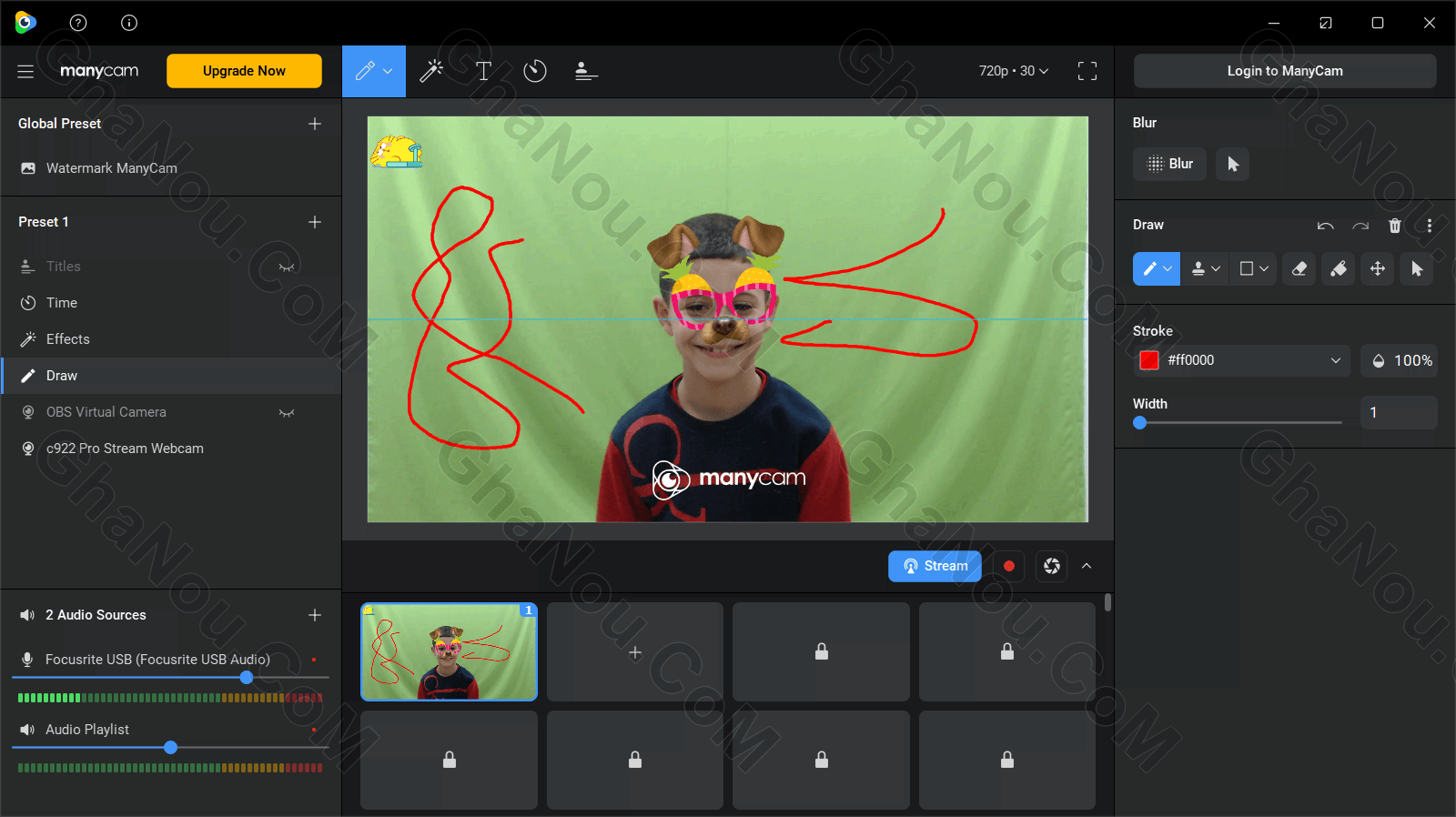Undo the last draw stroke
This screenshot has height=817, width=1456.
click(x=1326, y=226)
